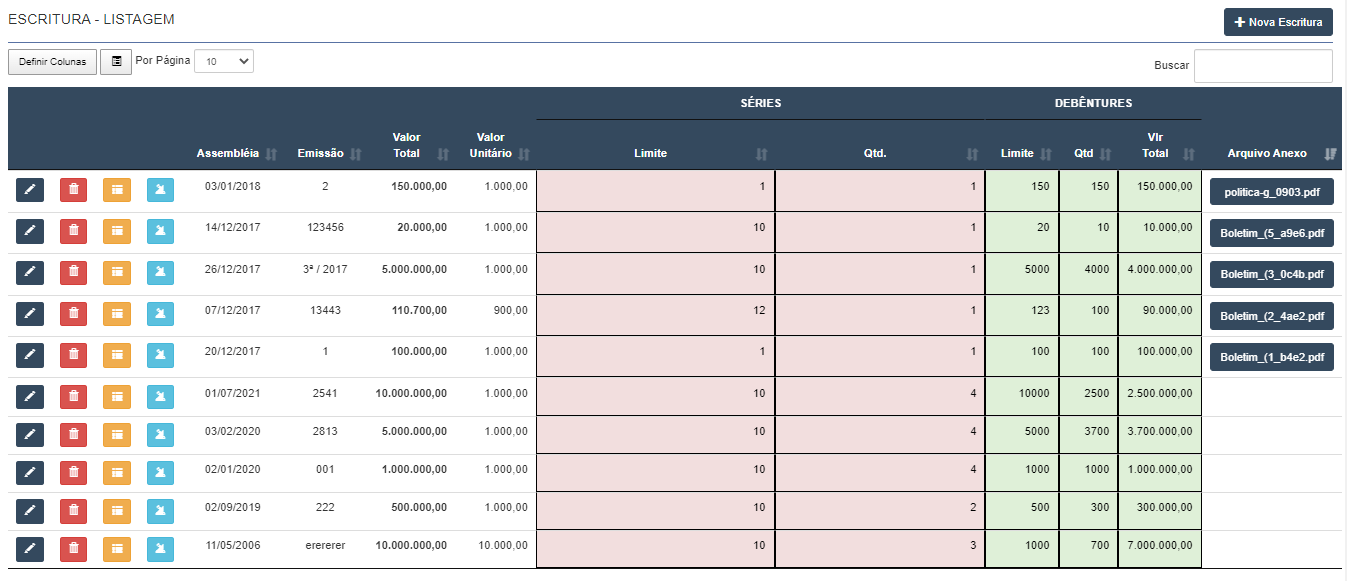The width and height of the screenshot is (1347, 581).
Task: Delete the row dated 20/12/2017
Action: pyautogui.click(x=73, y=354)
